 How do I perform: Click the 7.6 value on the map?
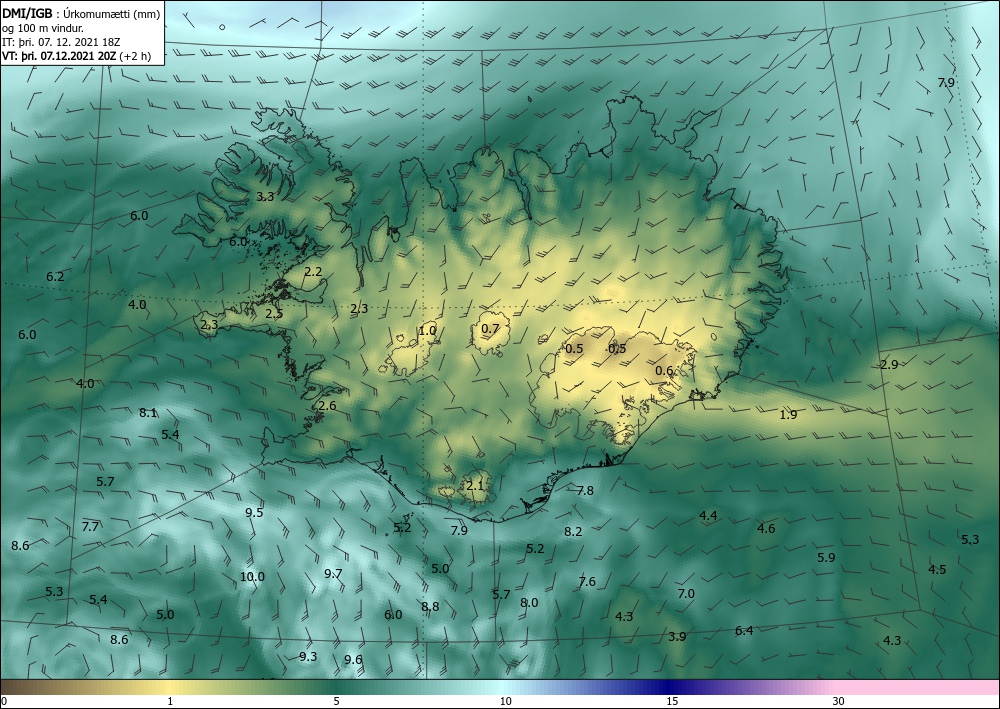point(587,581)
